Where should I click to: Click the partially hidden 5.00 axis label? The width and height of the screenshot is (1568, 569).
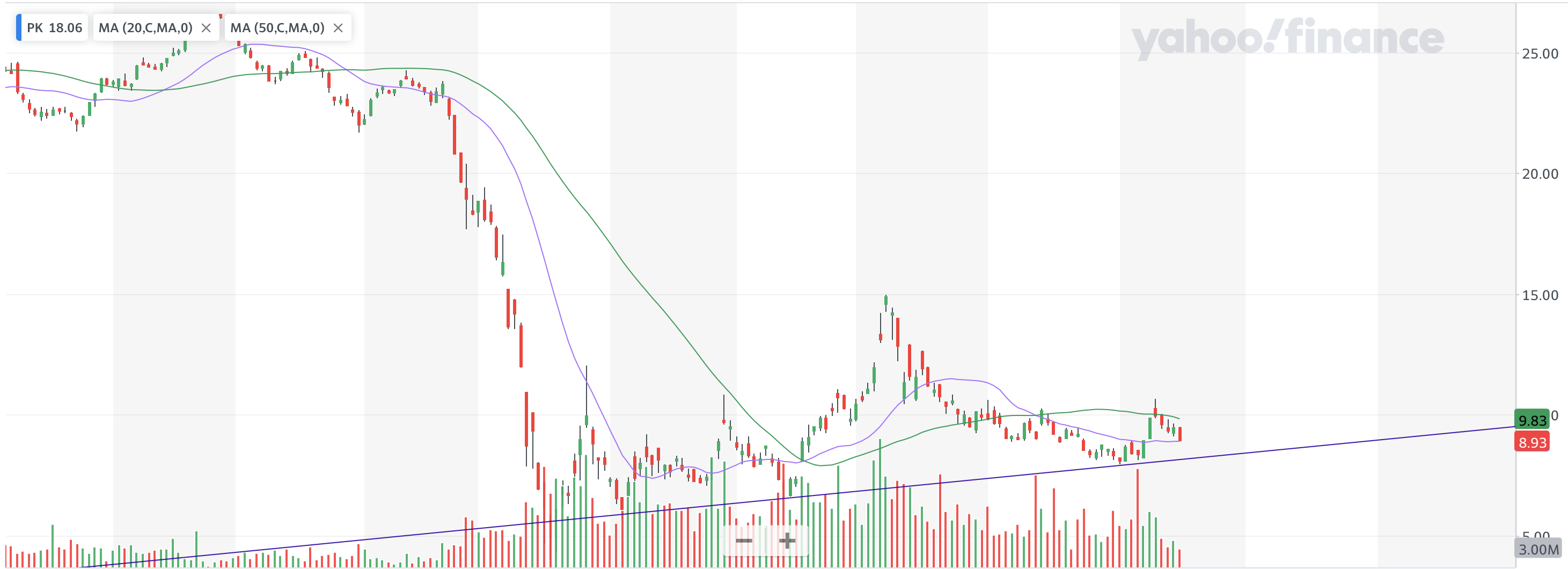pyautogui.click(x=1538, y=535)
